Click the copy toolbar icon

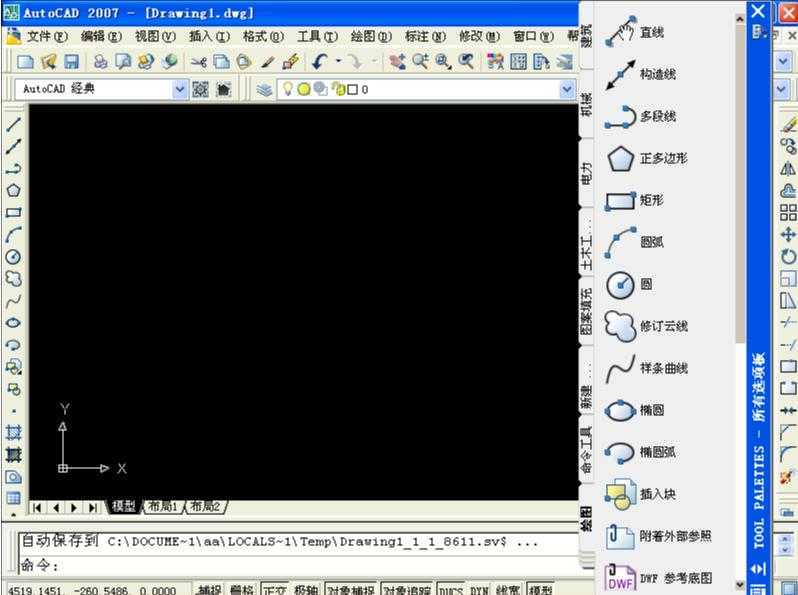(221, 62)
